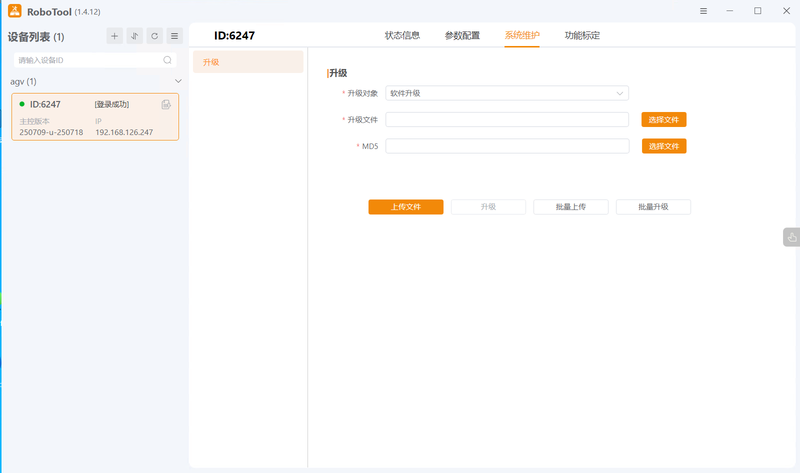Open the 功能标定 tab
This screenshot has width=800, height=473.
582,35
